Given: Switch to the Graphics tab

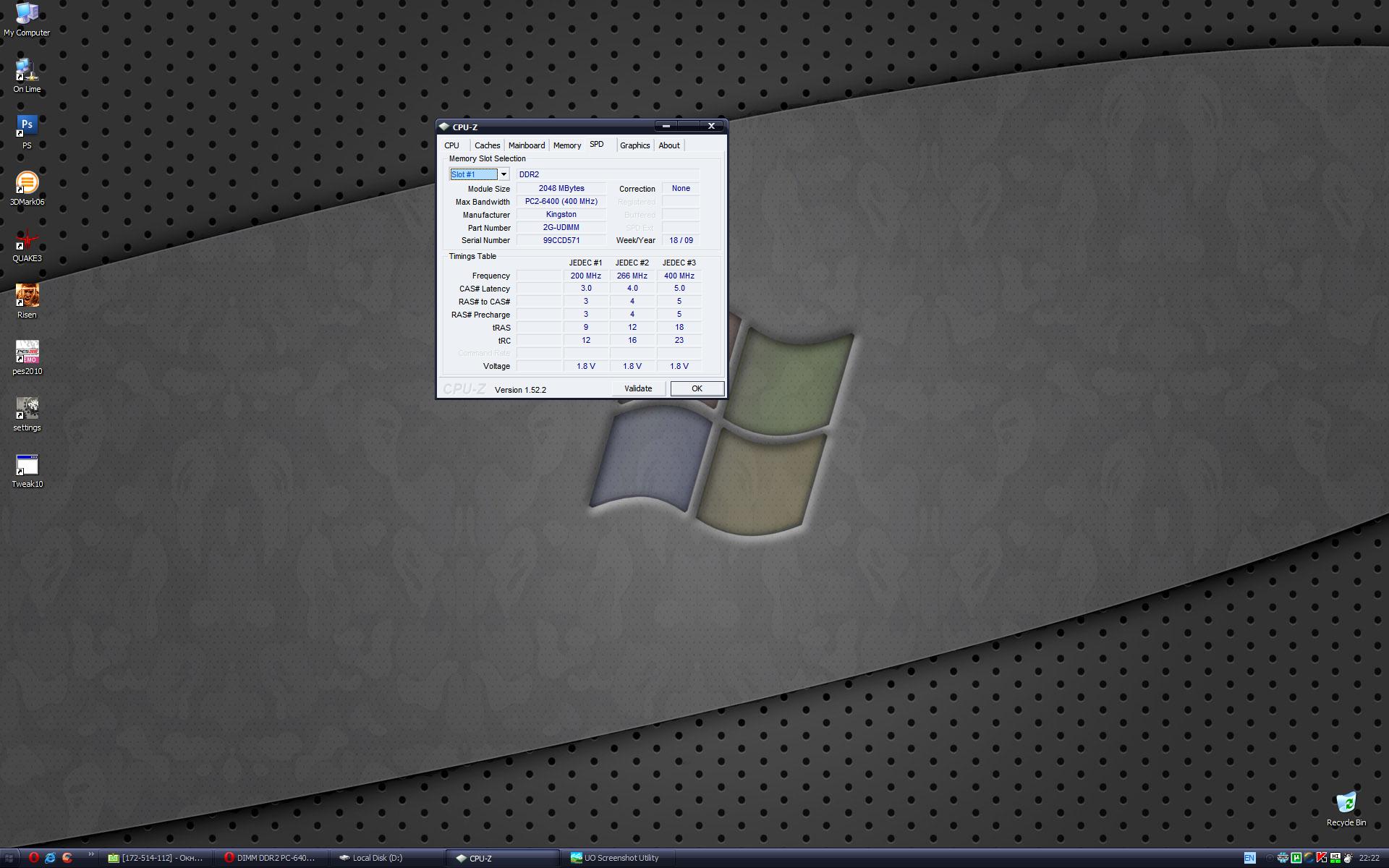Looking at the screenshot, I should click(x=635, y=145).
